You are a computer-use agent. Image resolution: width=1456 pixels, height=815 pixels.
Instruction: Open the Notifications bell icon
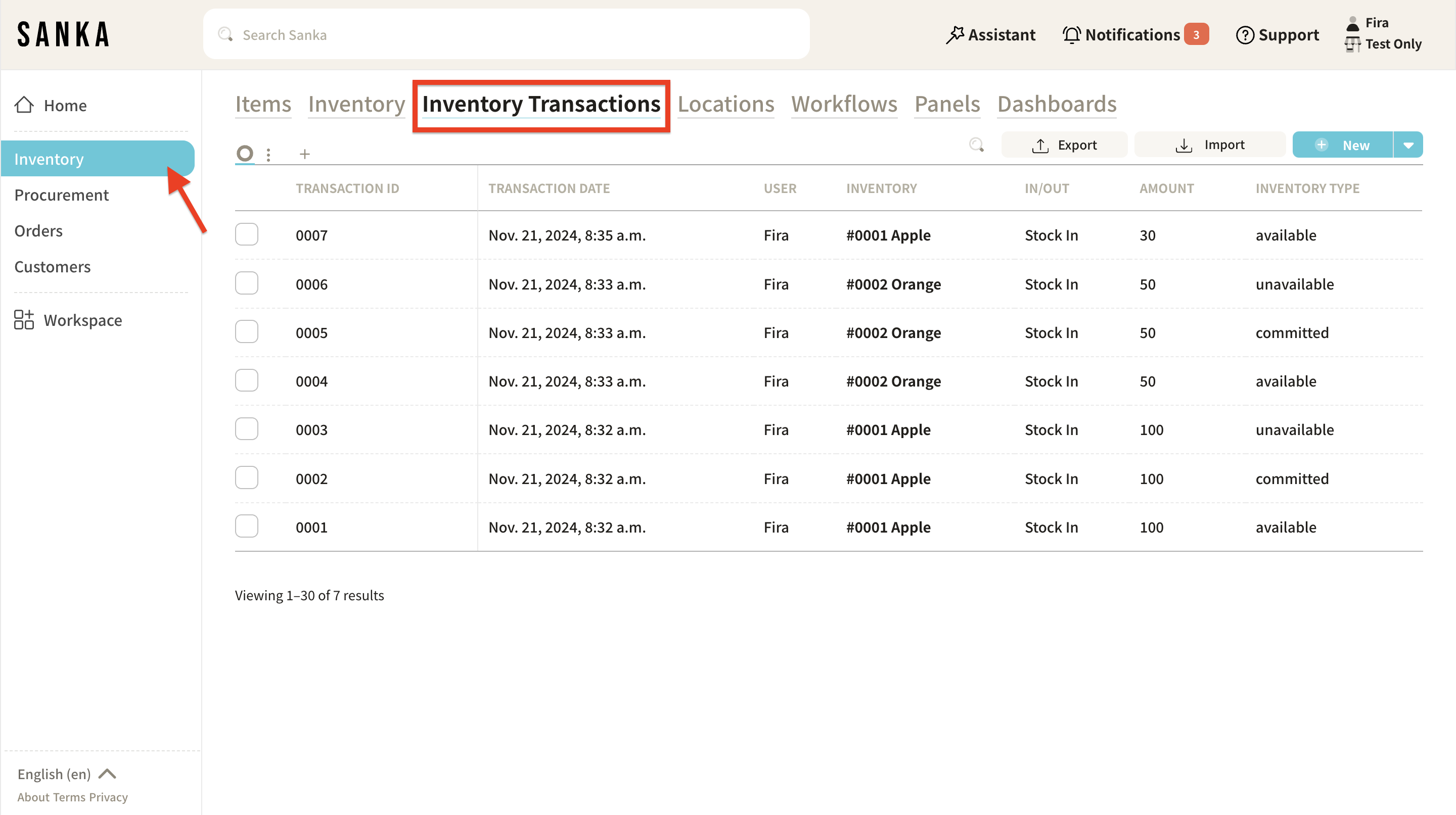pyautogui.click(x=1071, y=35)
